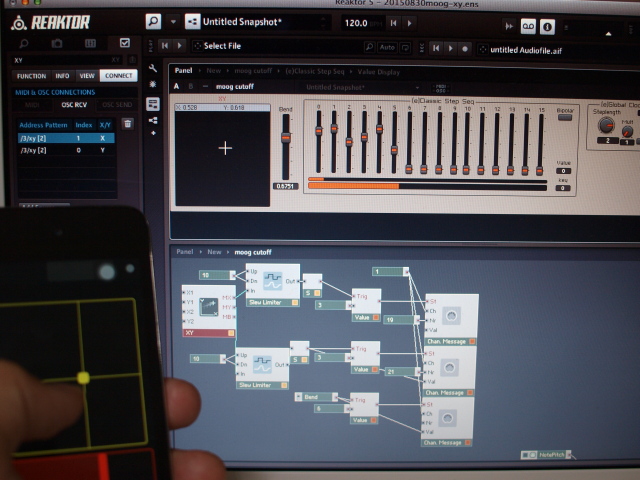Image resolution: width=640 pixels, height=480 pixels.
Task: Toggle the Auto button in player bar
Action: pyautogui.click(x=387, y=47)
